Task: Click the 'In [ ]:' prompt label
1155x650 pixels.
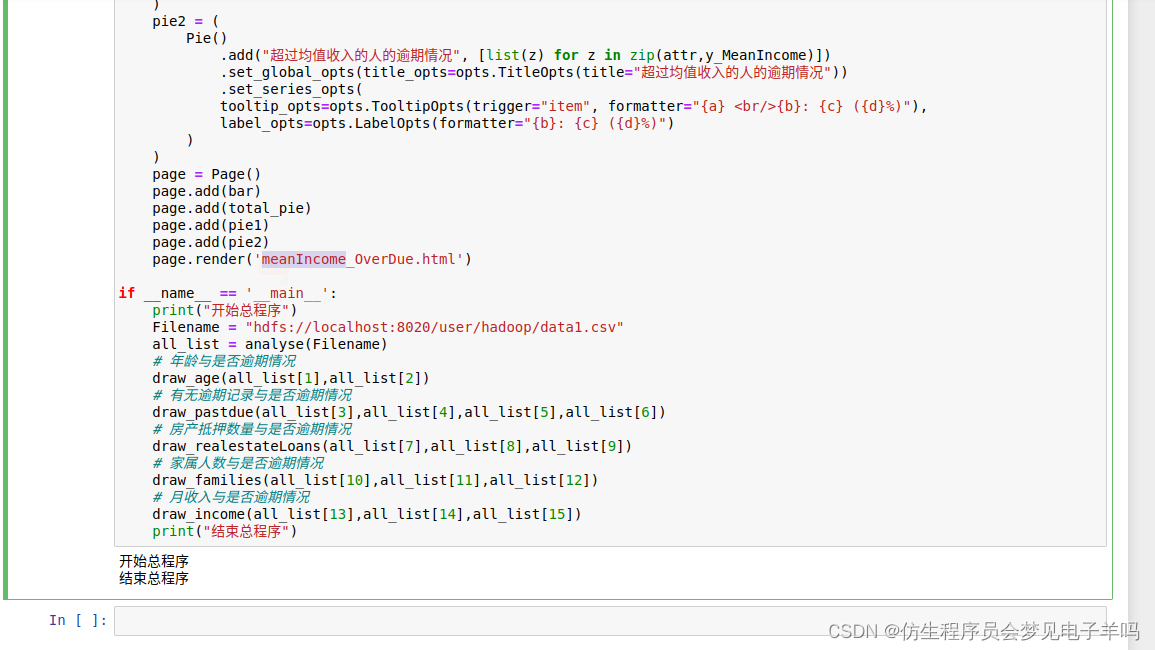Action: [78, 621]
